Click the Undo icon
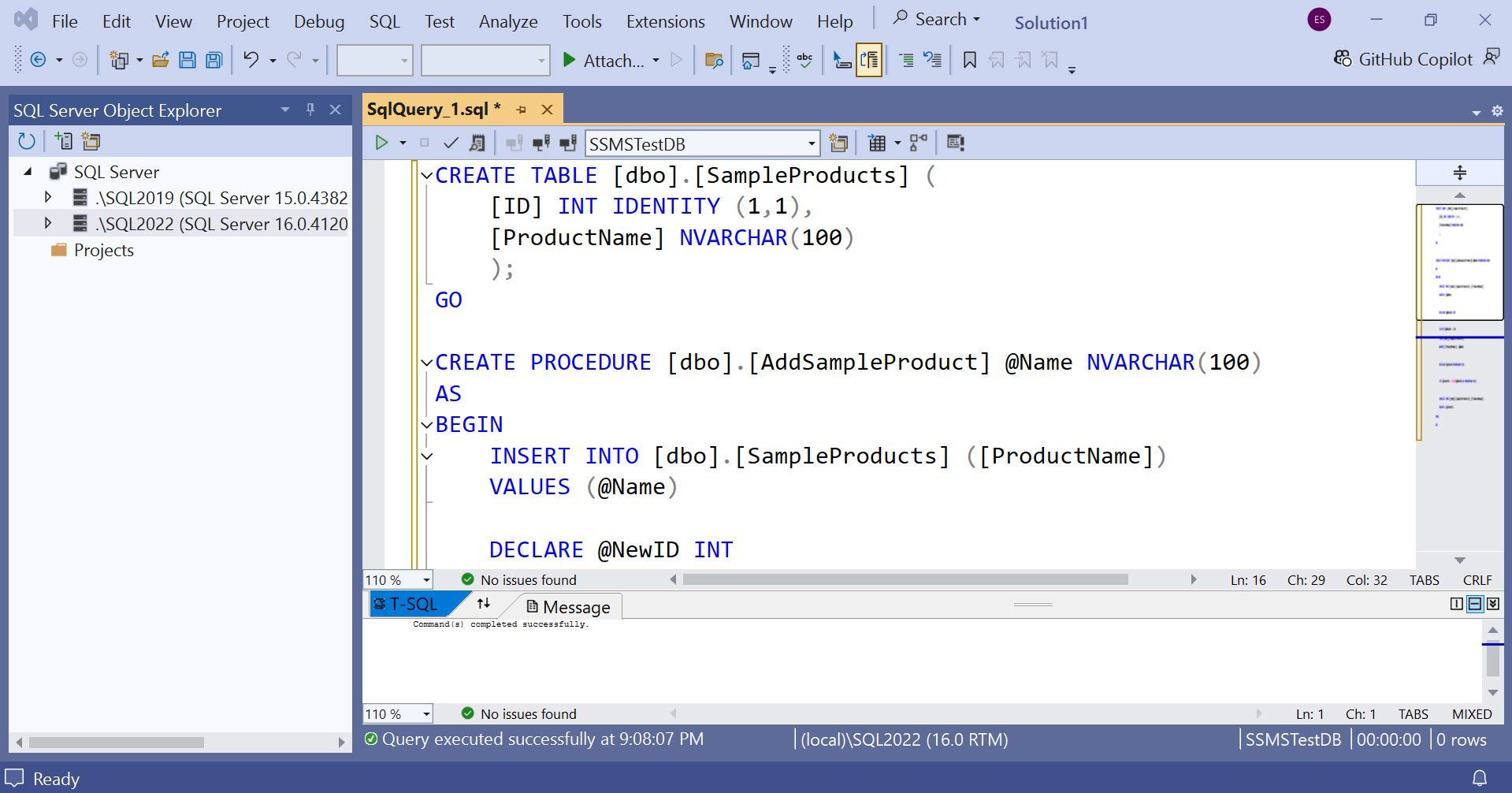 coord(251,59)
